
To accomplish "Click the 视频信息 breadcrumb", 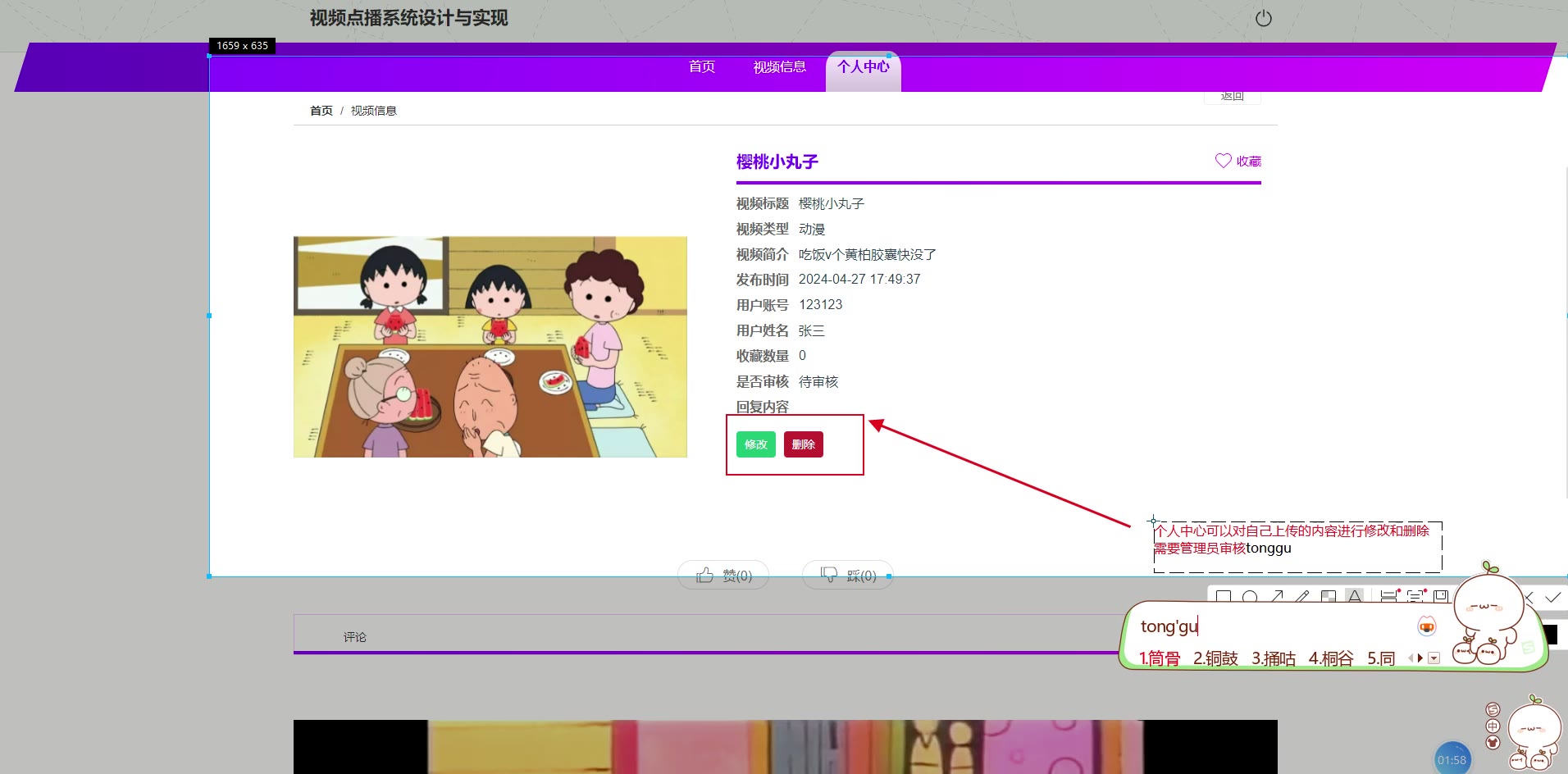I will pos(373,111).
